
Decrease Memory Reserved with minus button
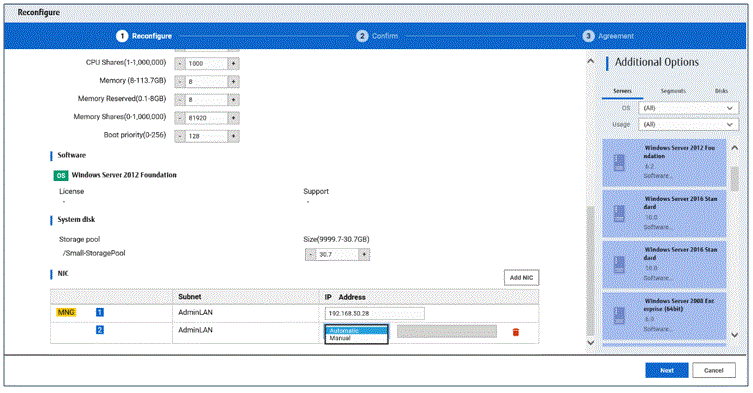pyautogui.click(x=180, y=100)
